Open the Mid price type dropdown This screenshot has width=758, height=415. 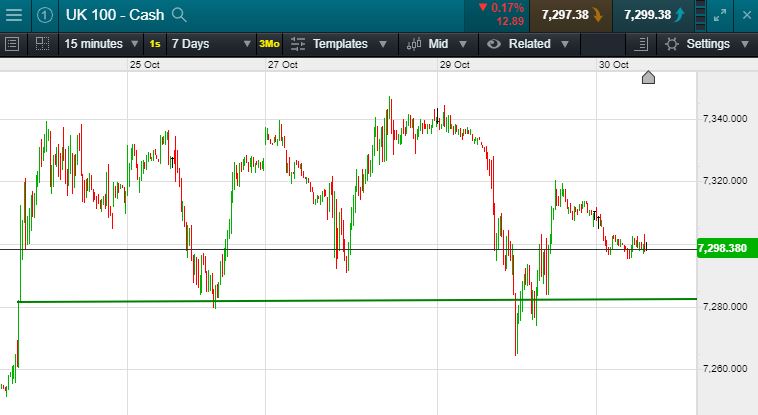coord(438,44)
